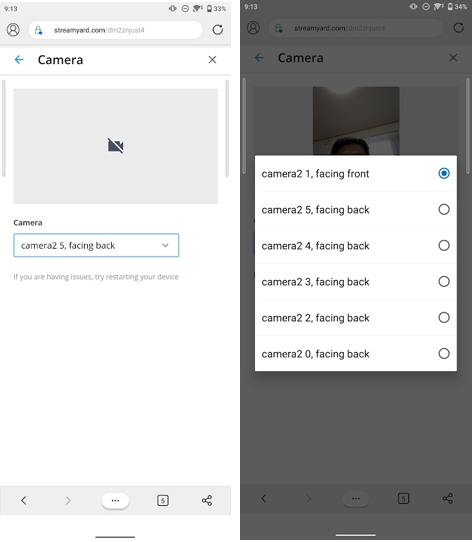The height and width of the screenshot is (542, 472).
Task: Close the Camera panel with X on left
Action: [x=212, y=60]
